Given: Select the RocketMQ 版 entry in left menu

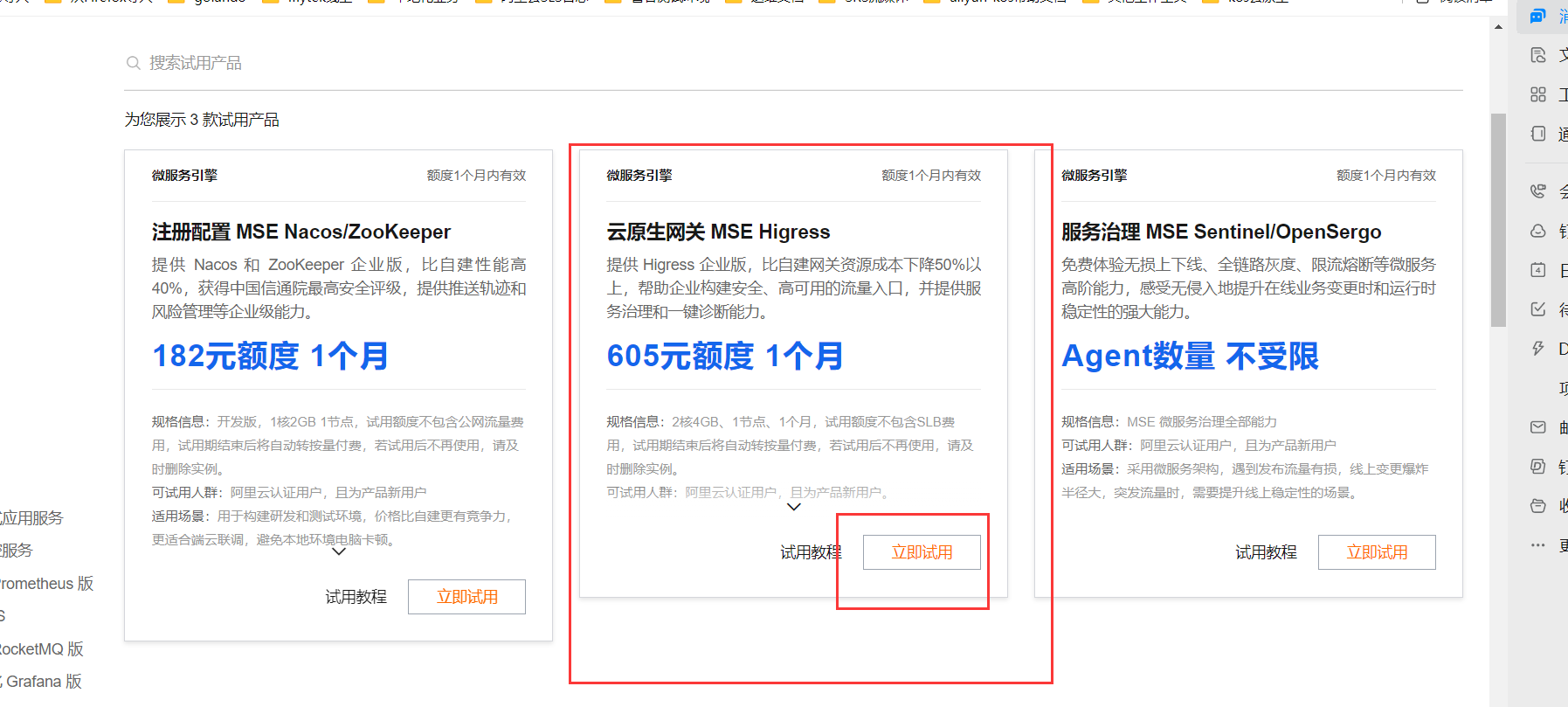Looking at the screenshot, I should tap(42, 649).
